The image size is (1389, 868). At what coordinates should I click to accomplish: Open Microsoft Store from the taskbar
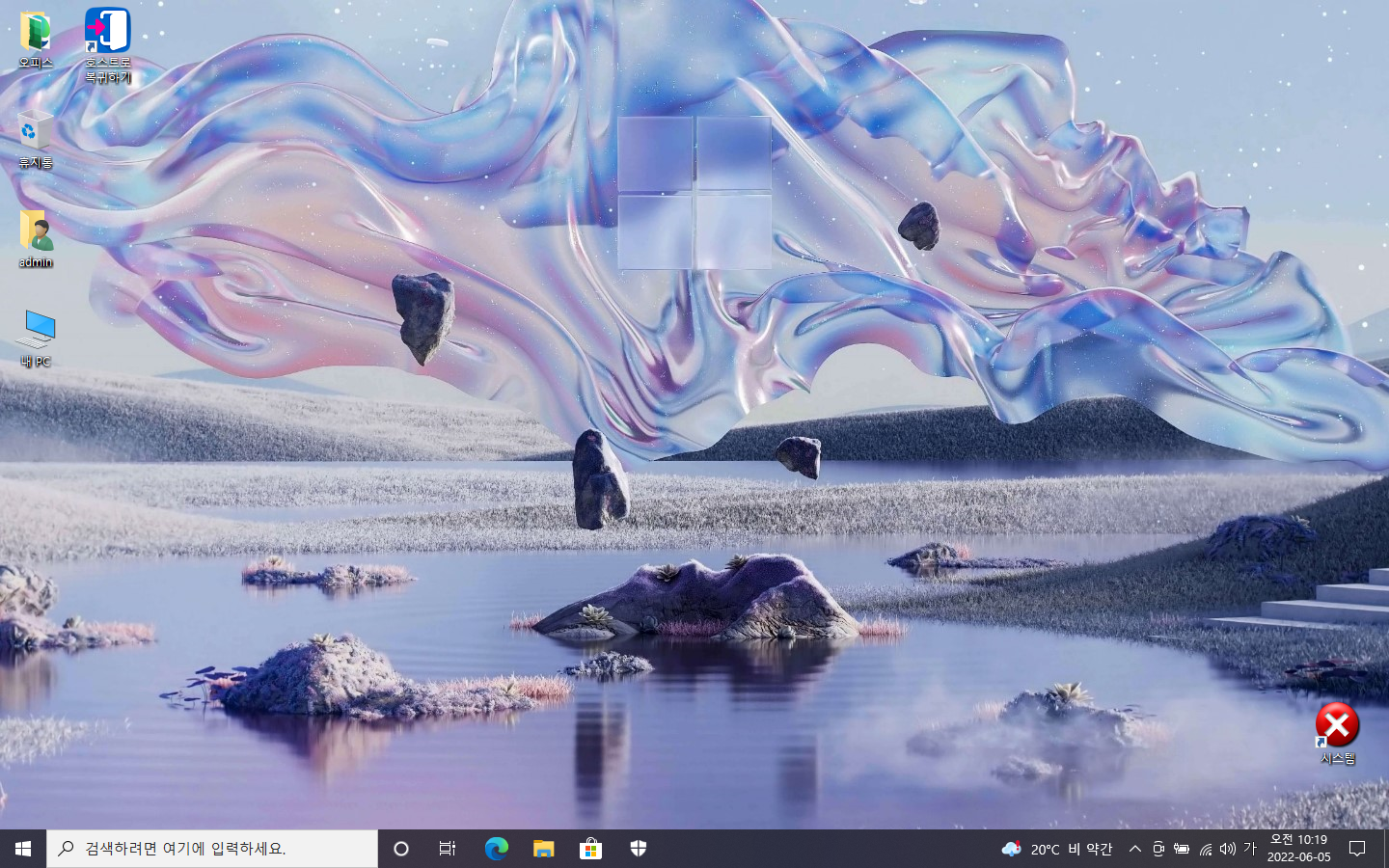(x=590, y=849)
